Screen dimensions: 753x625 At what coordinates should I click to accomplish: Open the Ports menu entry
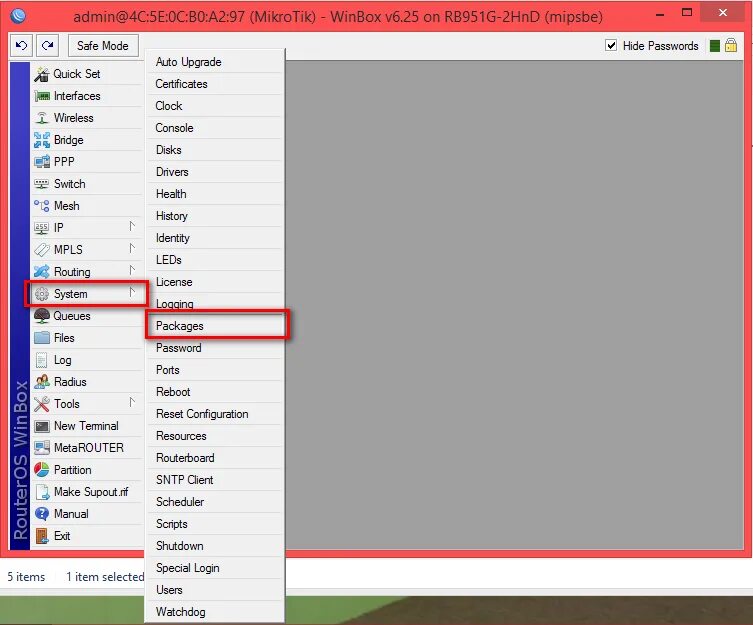tap(215, 370)
